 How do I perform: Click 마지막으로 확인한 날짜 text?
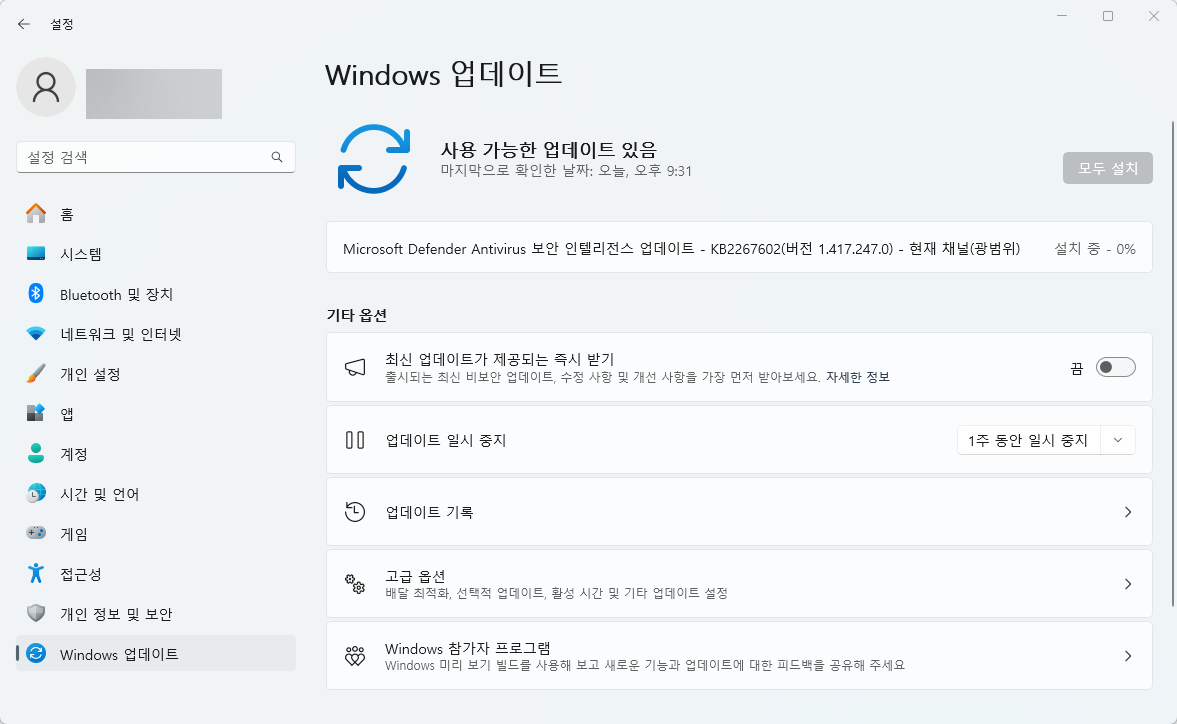pos(566,171)
